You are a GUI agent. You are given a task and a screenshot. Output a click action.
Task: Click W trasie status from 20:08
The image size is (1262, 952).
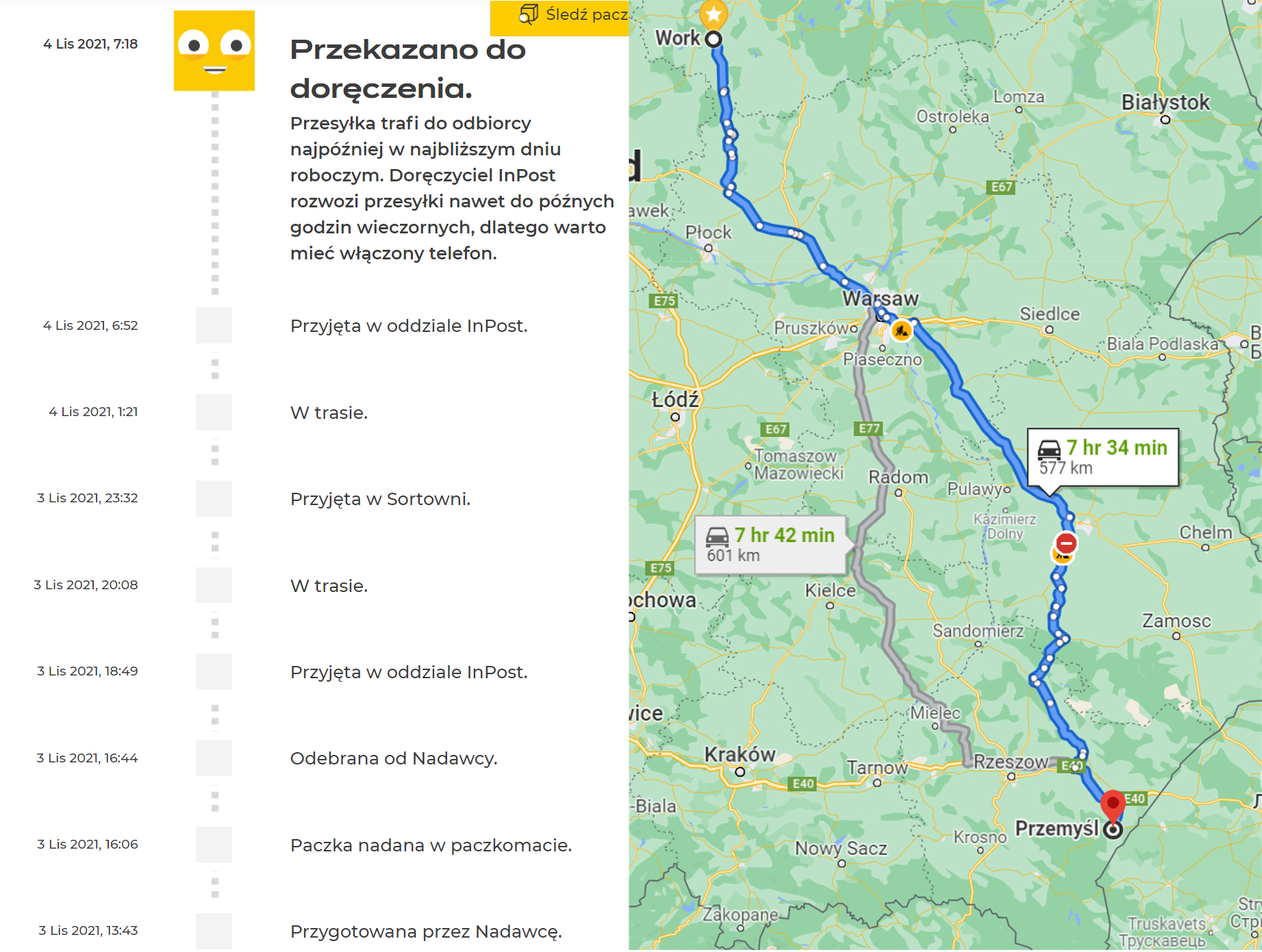pyautogui.click(x=329, y=586)
